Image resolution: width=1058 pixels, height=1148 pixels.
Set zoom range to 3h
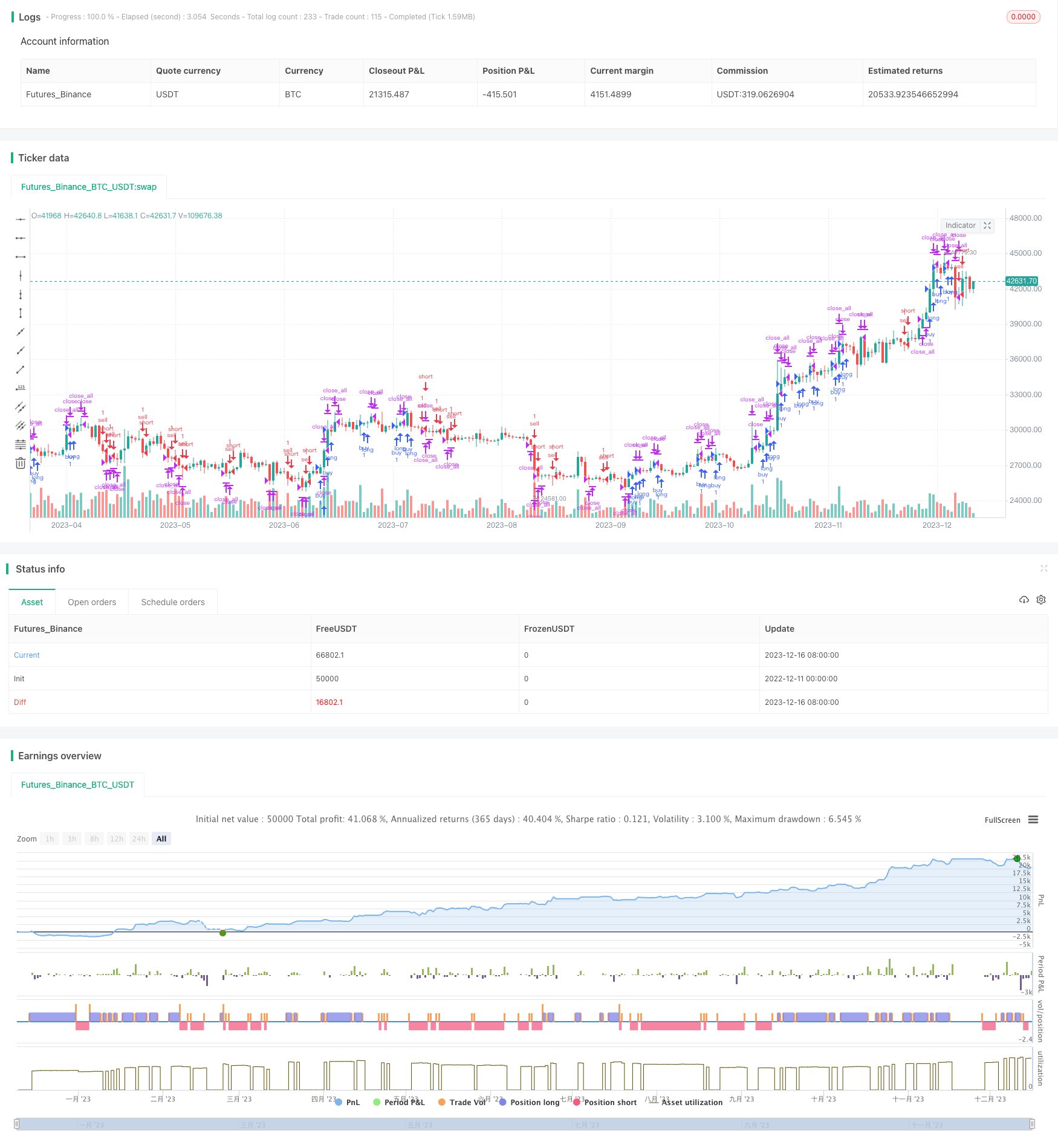pos(72,839)
